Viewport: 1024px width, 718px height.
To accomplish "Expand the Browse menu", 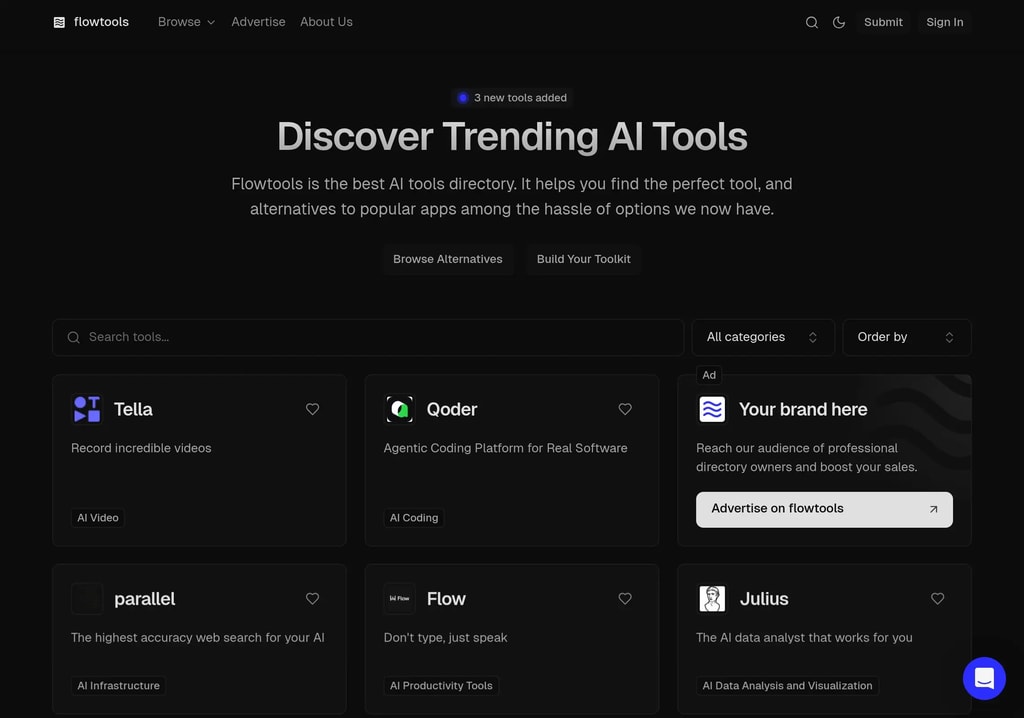I will click(186, 22).
